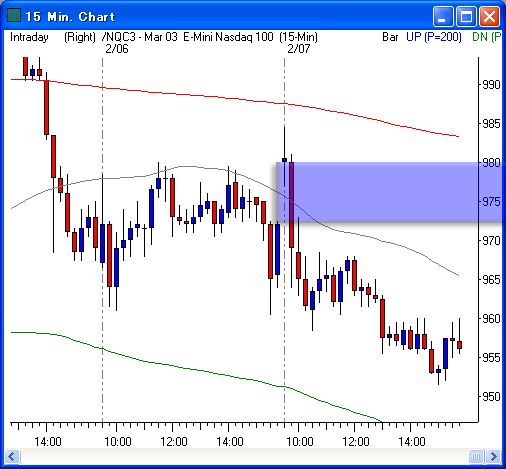
Task: Click the '2/06' date label
Action: pos(117,49)
